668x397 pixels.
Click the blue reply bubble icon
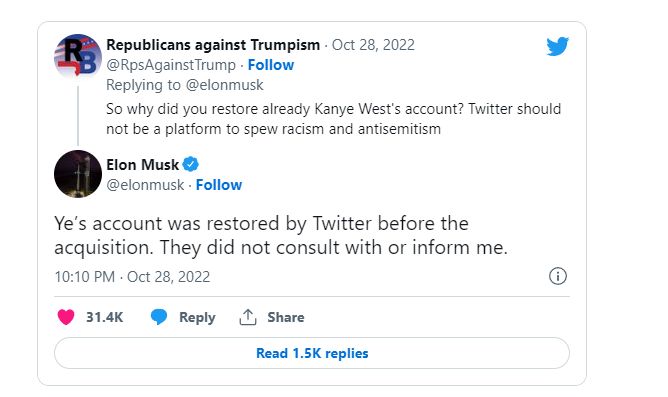[x=159, y=317]
